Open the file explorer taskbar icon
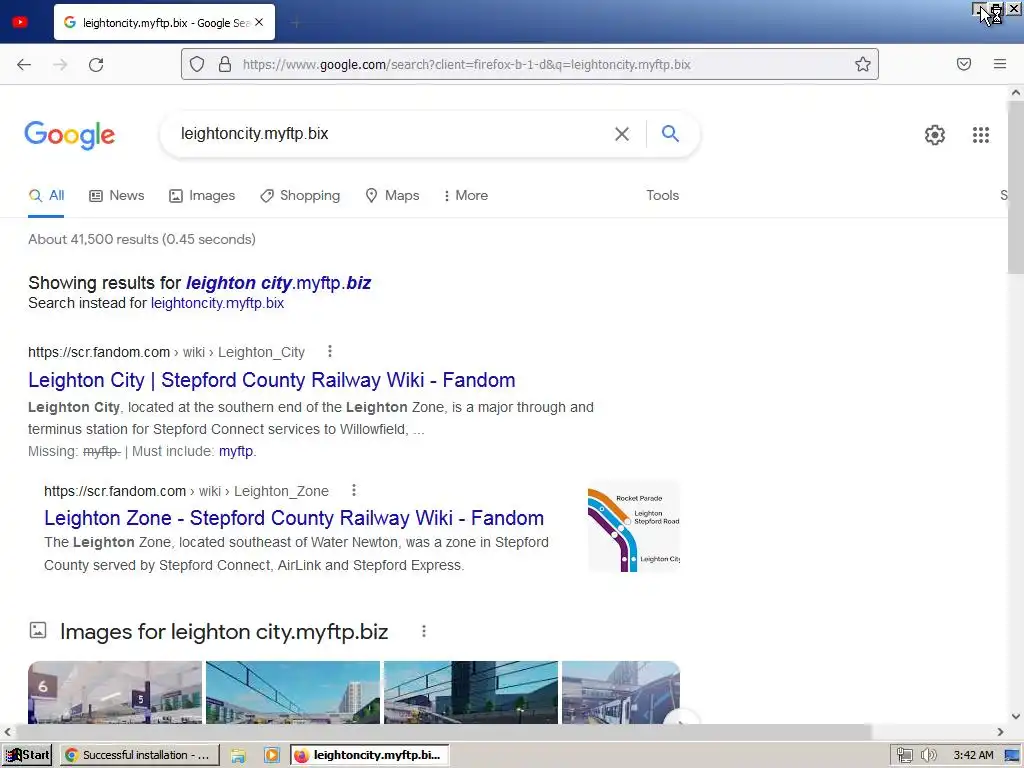The height and width of the screenshot is (768, 1024). click(238, 756)
